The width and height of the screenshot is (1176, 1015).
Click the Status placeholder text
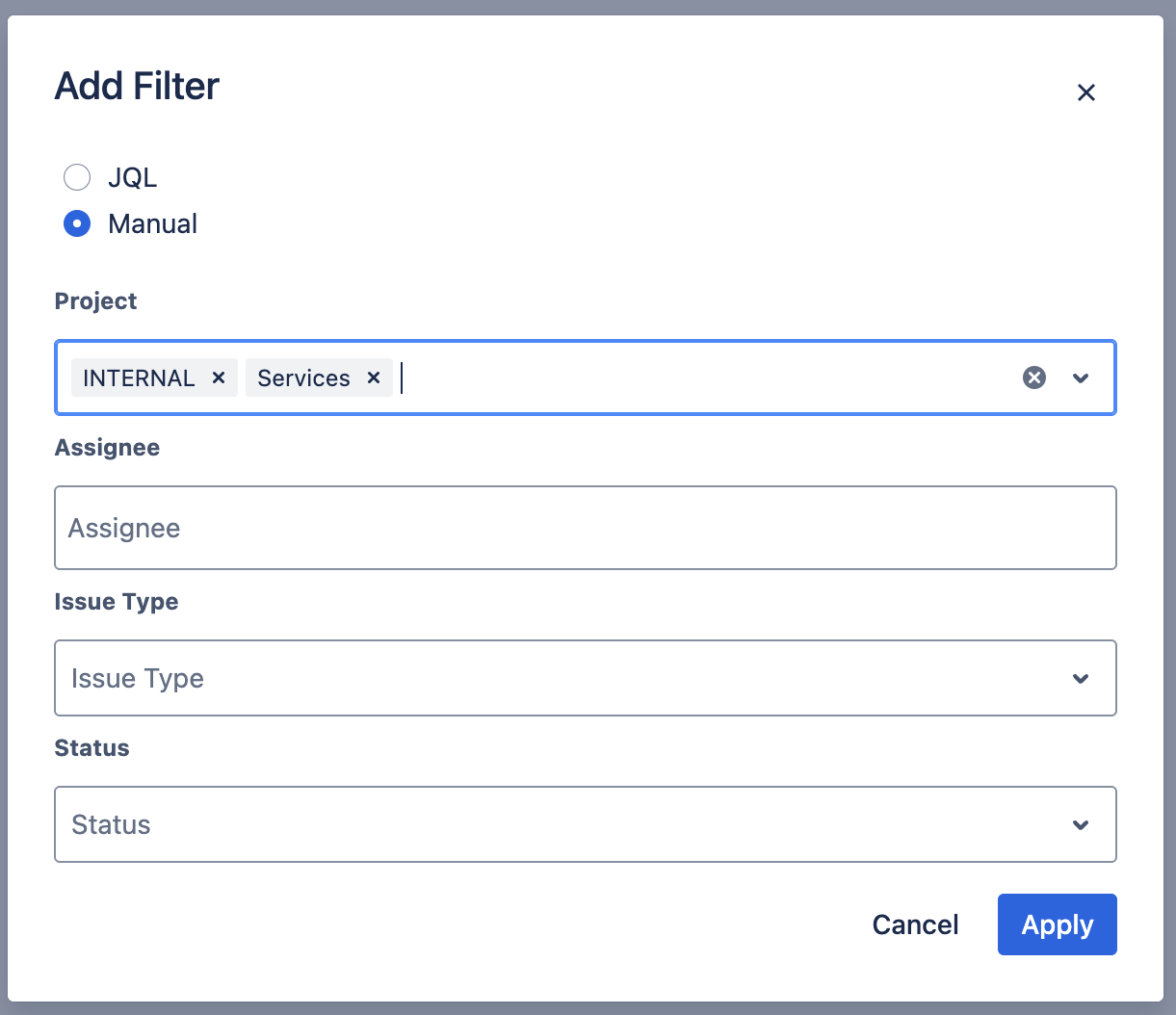pos(111,824)
